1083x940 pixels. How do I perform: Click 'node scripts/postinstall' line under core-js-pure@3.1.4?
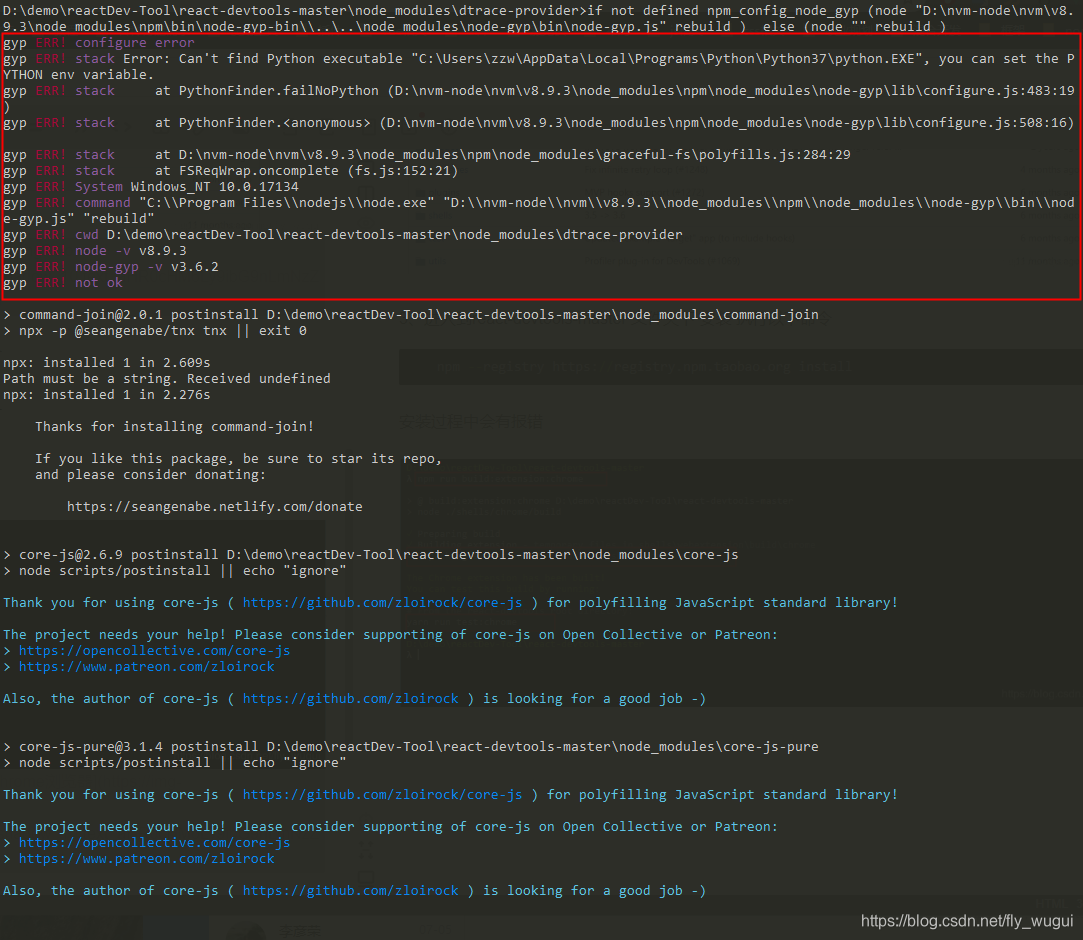coord(175,762)
